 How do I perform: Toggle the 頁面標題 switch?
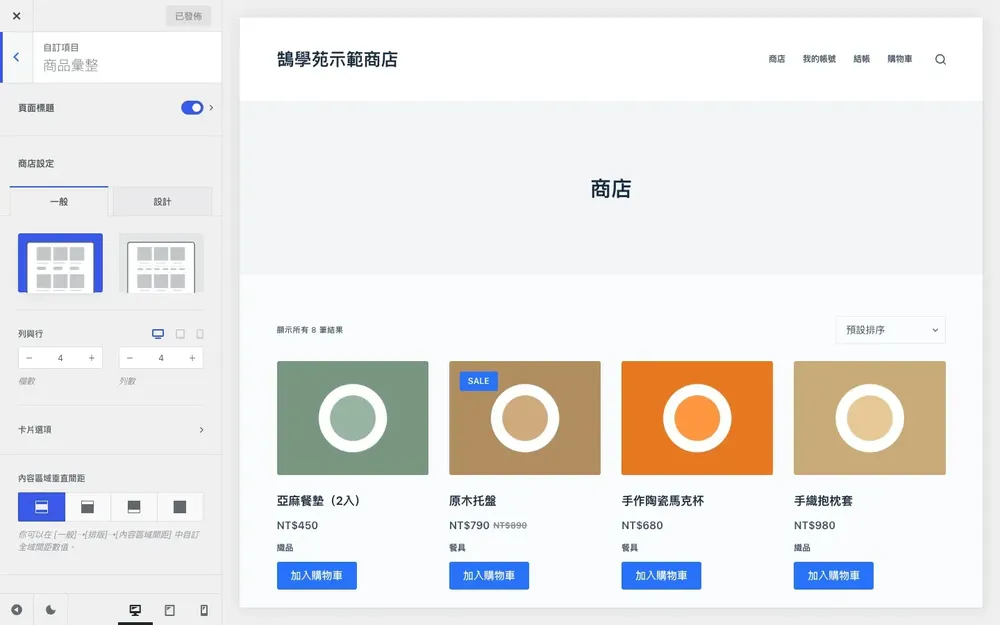pos(192,108)
